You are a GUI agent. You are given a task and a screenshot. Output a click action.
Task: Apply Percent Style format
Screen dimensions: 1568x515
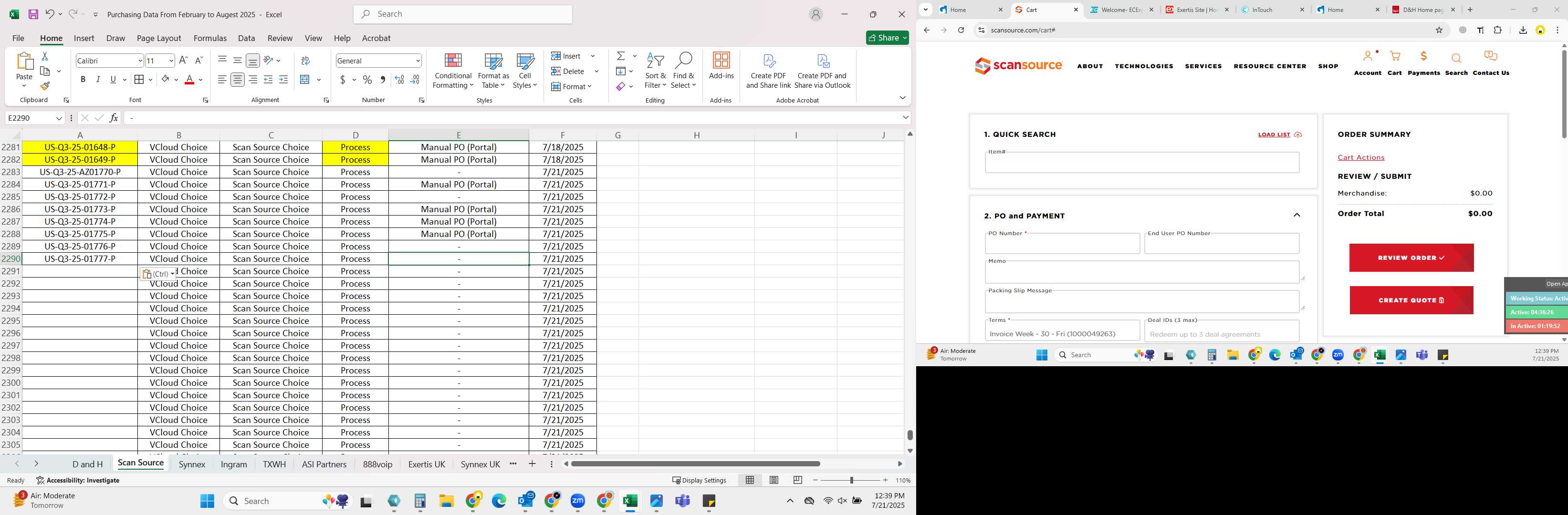(x=367, y=80)
